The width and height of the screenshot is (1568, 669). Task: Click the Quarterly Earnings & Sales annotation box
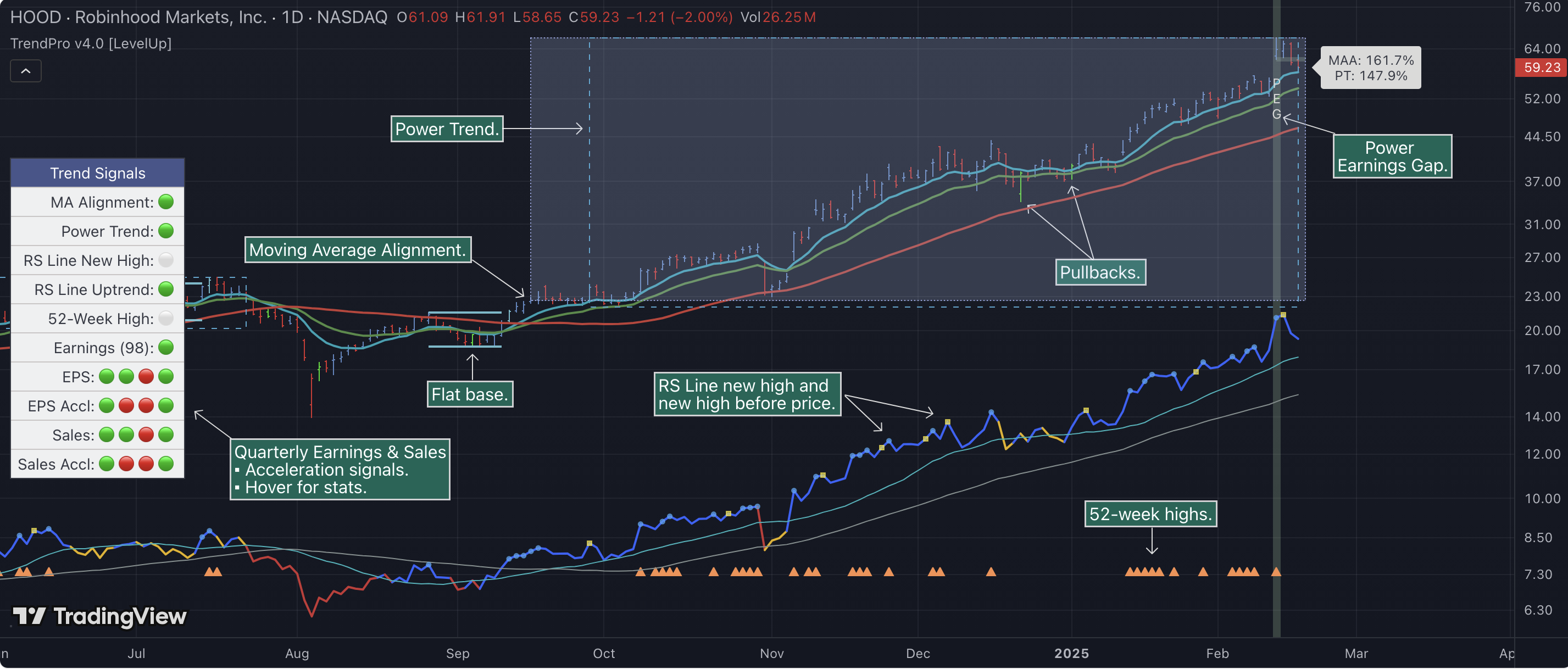tap(340, 469)
